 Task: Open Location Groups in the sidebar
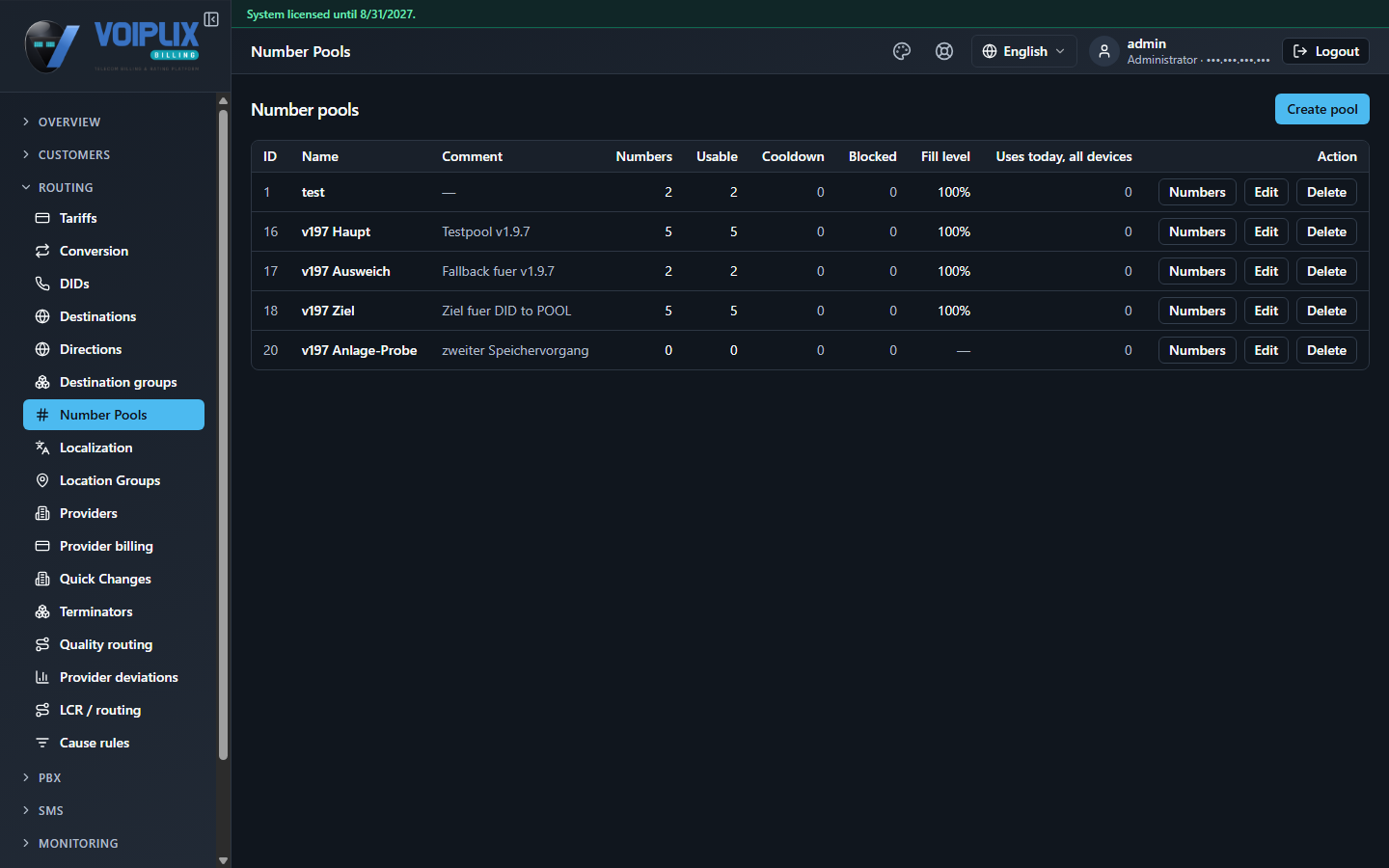114,480
